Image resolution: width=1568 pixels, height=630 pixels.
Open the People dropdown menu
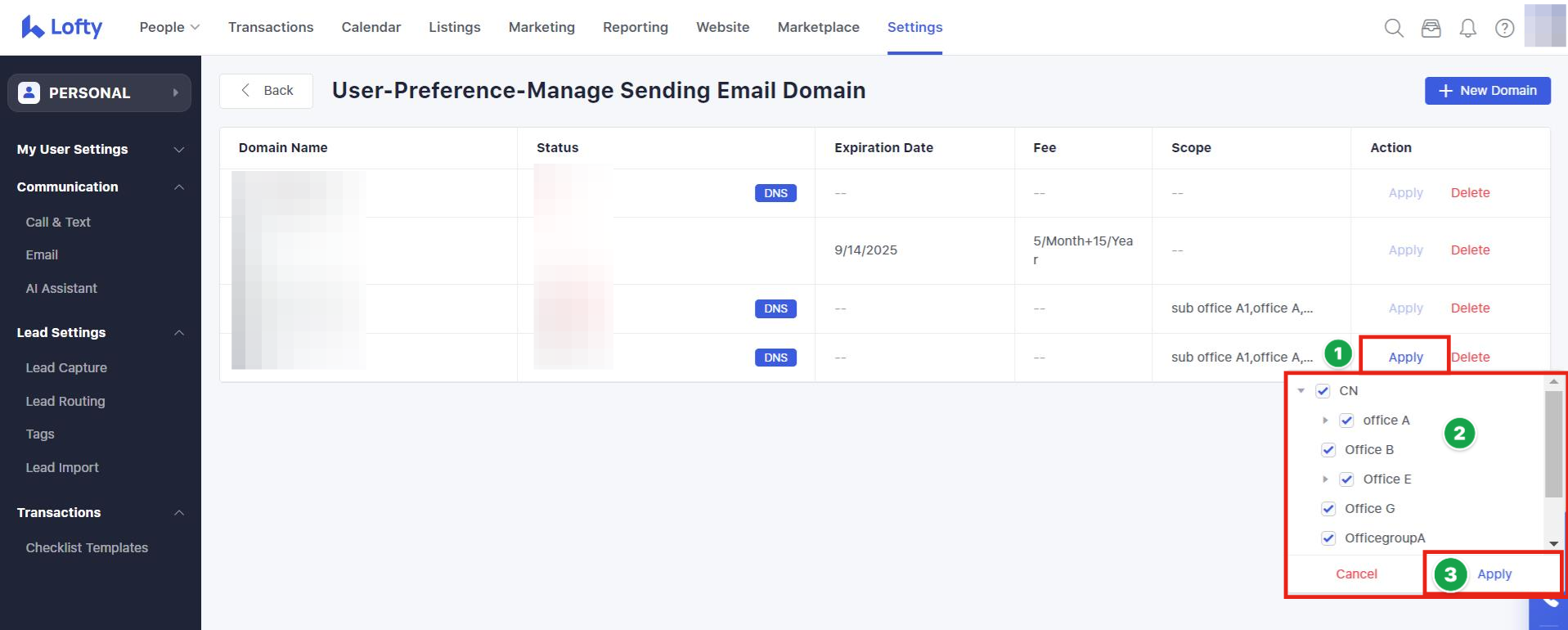pos(169,27)
